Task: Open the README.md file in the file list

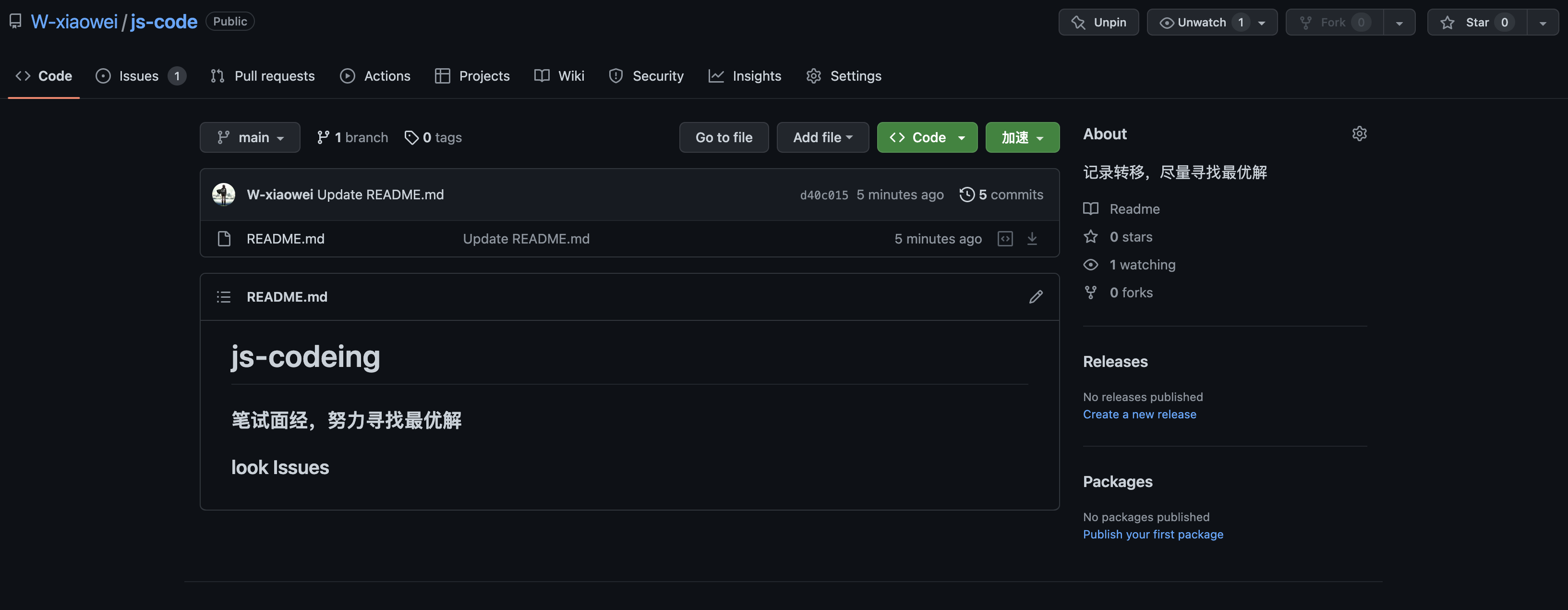Action: [286, 239]
